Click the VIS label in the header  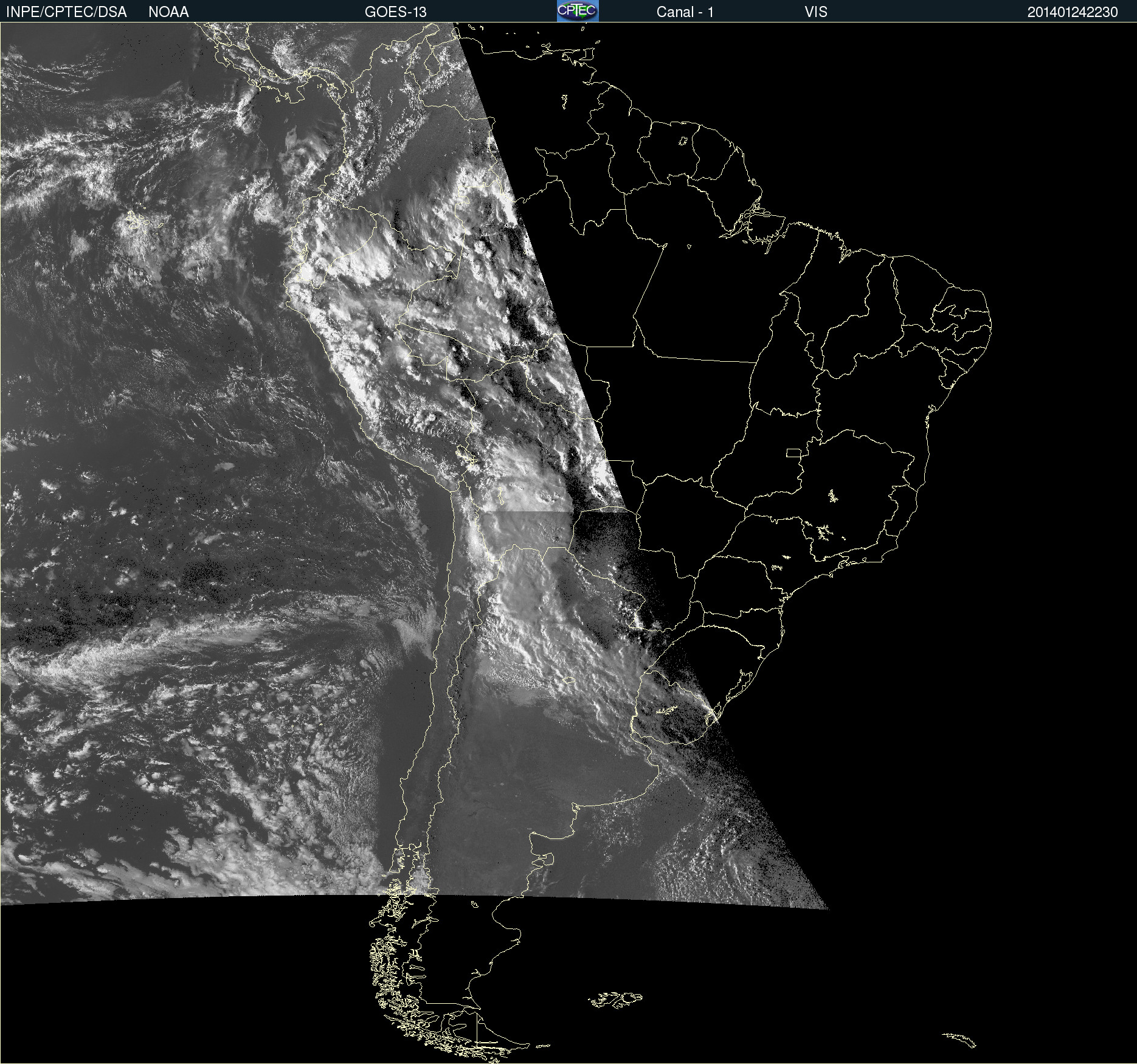point(816,12)
